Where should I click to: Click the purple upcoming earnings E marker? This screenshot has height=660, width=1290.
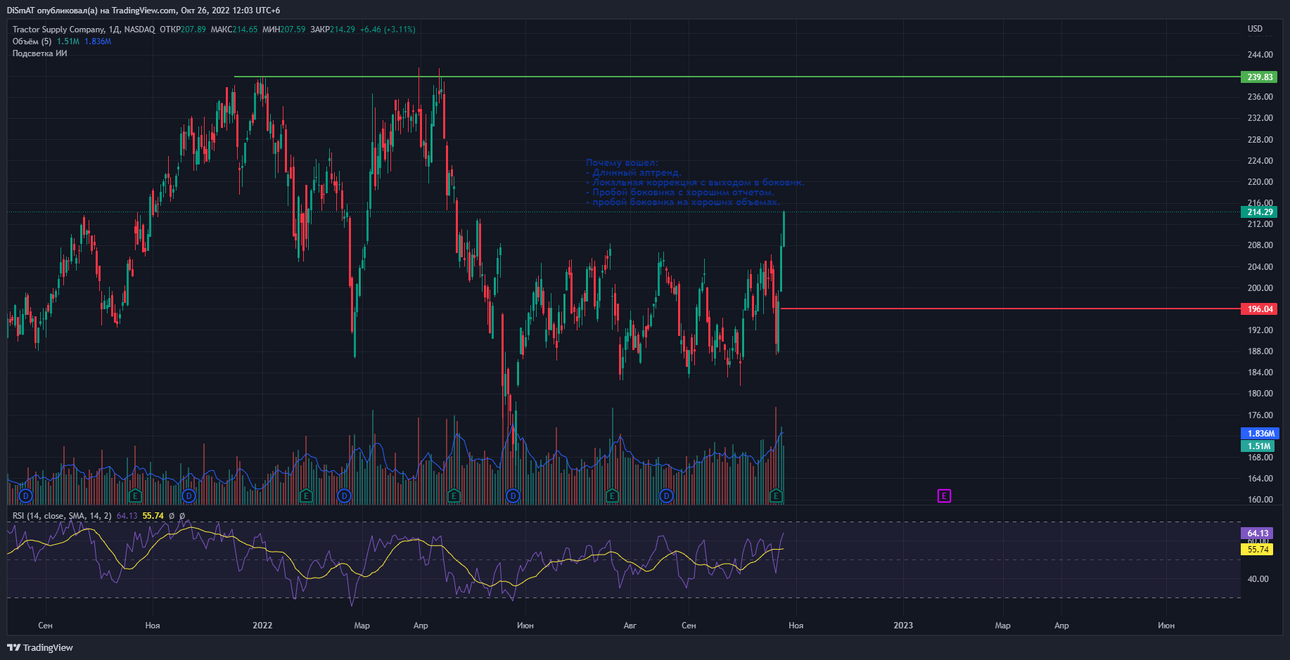click(x=944, y=496)
